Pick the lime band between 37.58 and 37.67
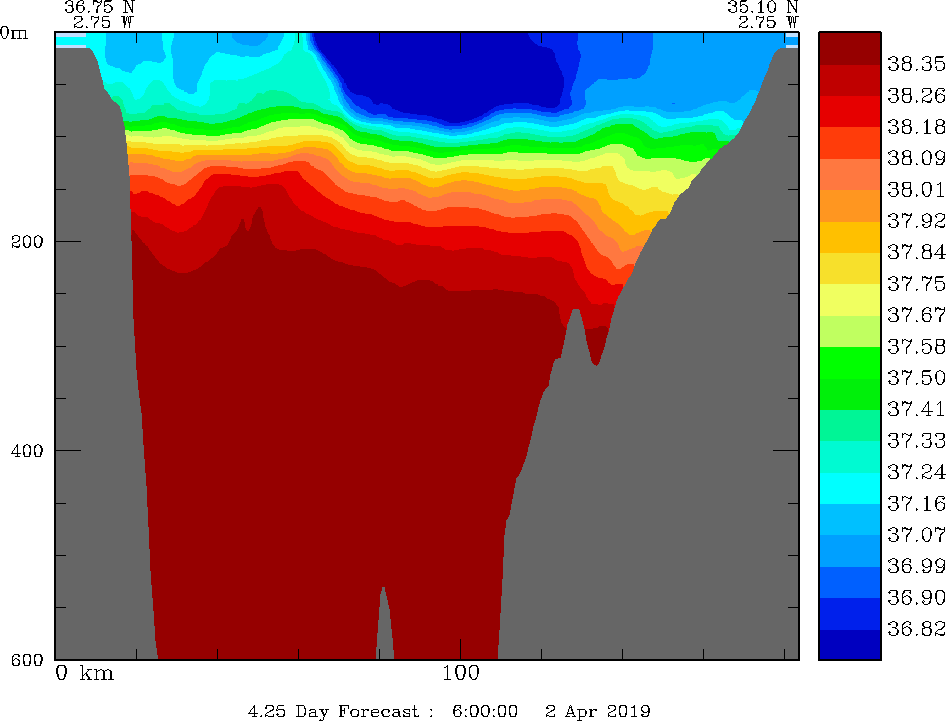 (849, 331)
